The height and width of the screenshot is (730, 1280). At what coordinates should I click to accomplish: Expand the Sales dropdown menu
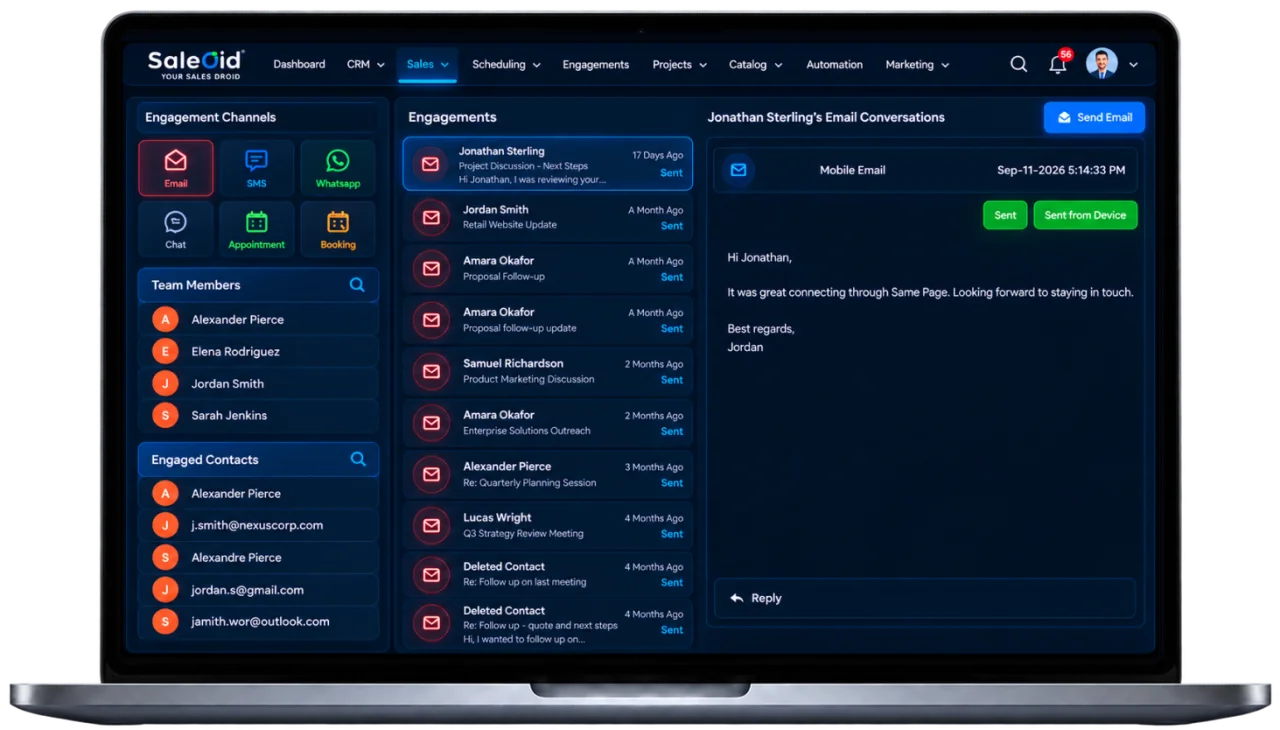coord(428,64)
